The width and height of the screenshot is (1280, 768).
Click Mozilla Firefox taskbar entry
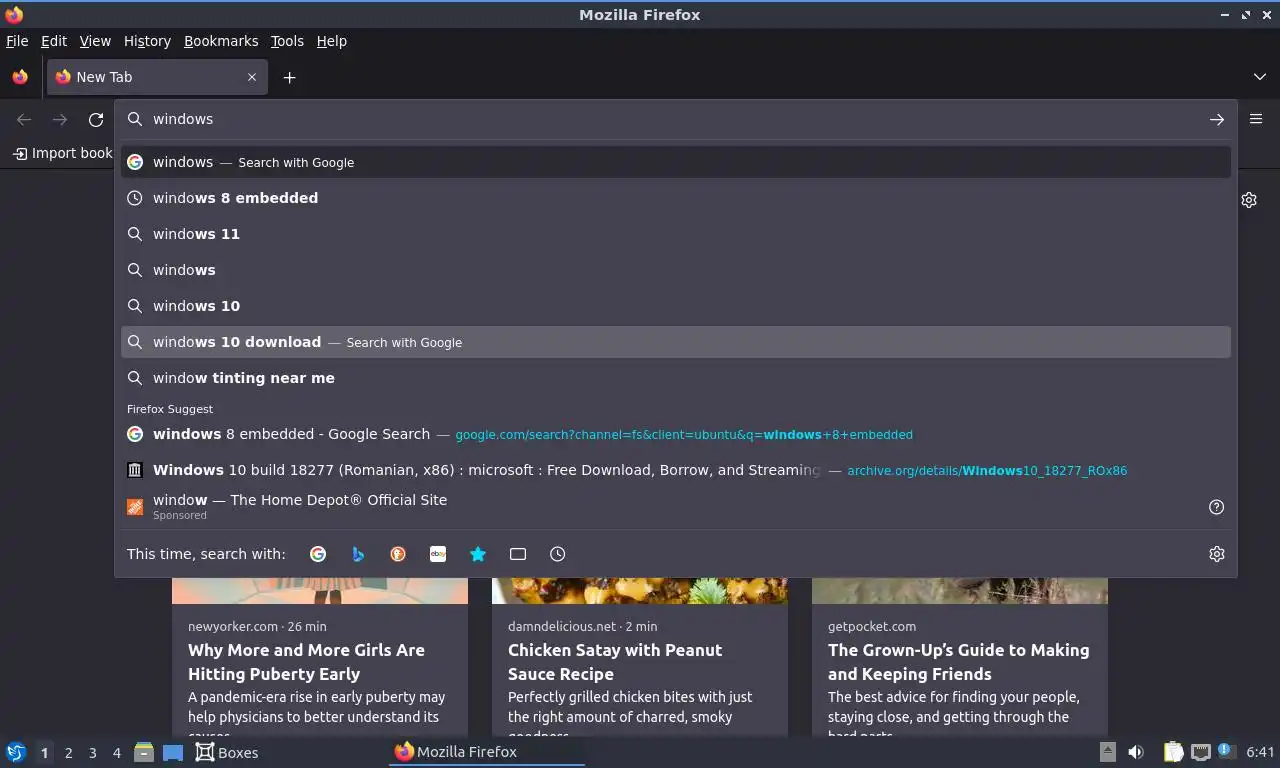tap(487, 752)
